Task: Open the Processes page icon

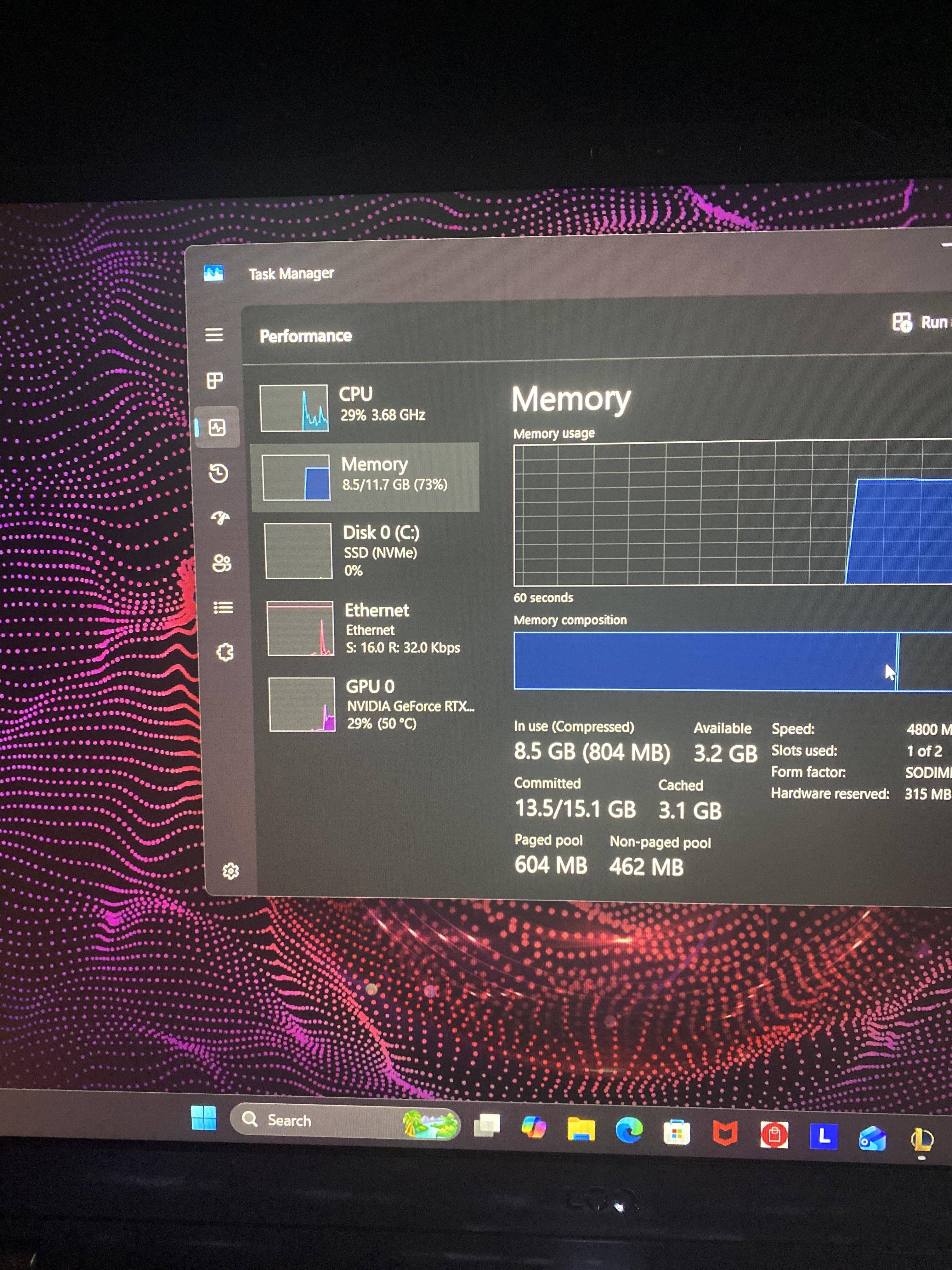Action: click(x=215, y=380)
